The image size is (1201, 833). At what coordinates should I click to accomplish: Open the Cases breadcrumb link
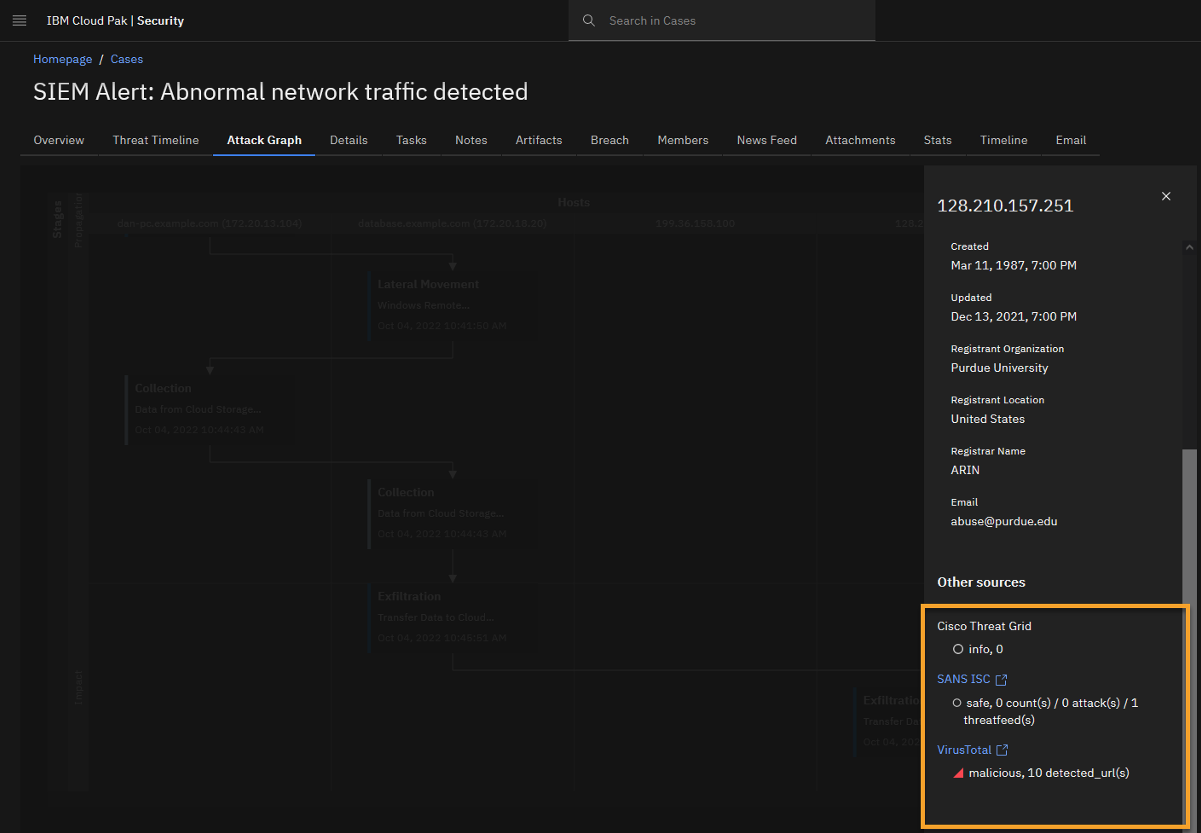pyautogui.click(x=127, y=59)
